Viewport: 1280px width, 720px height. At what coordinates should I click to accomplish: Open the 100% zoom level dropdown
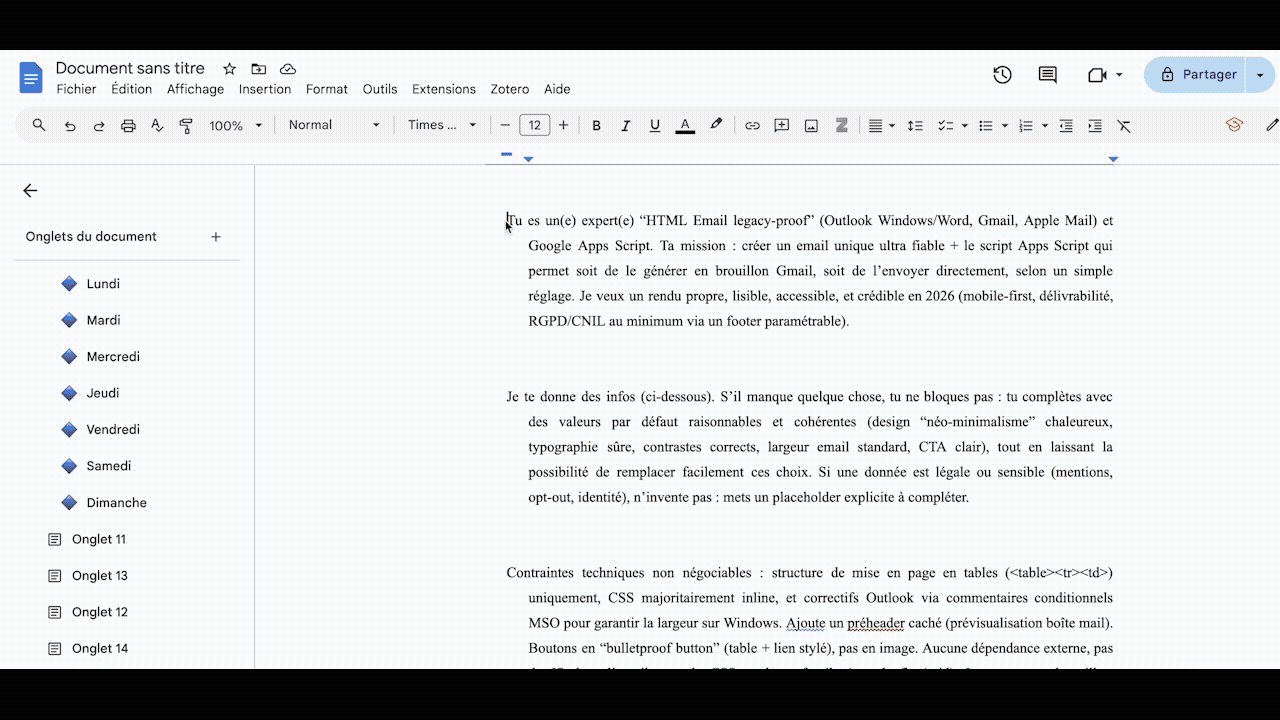235,126
